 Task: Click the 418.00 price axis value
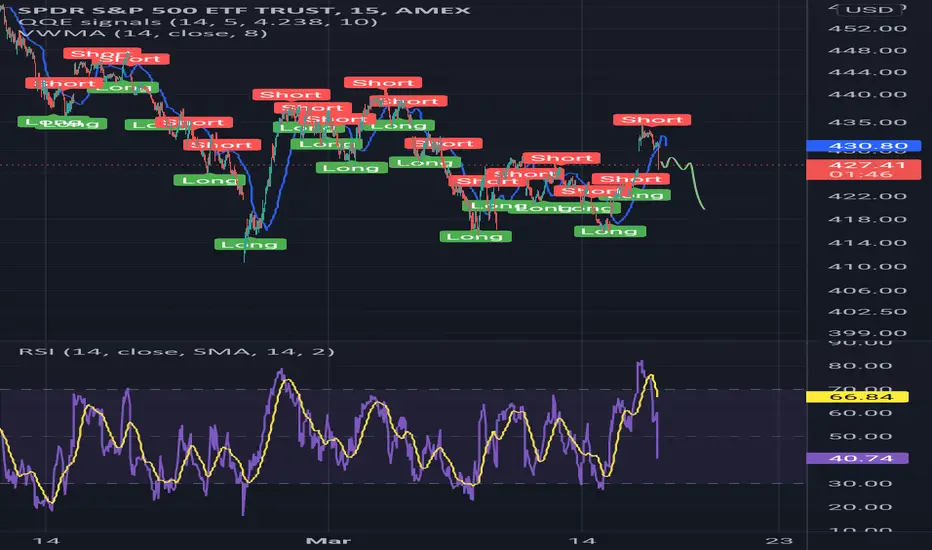(x=867, y=219)
